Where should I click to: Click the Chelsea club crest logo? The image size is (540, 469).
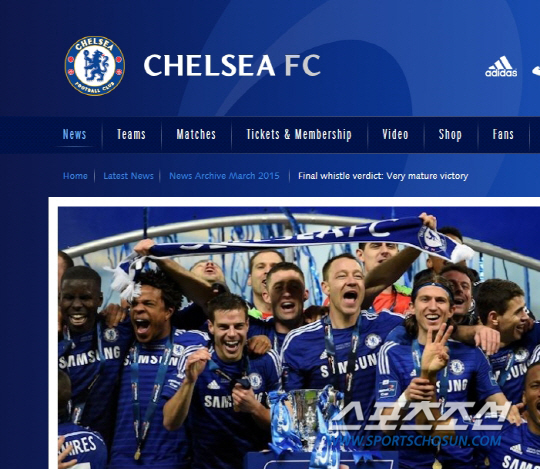click(95, 66)
